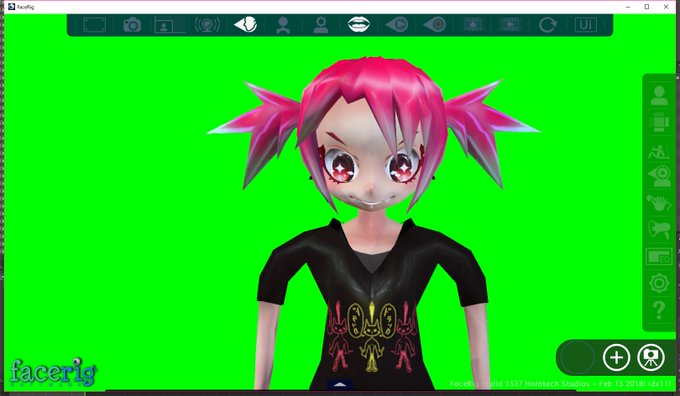Viewport: 680px width, 396px height.
Task: Open the environments landscape icon
Action: (659, 152)
